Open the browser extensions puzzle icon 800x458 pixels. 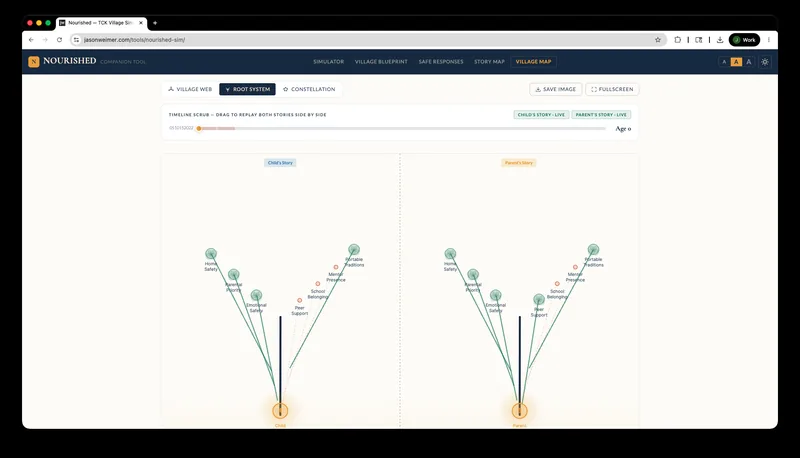[x=678, y=40]
